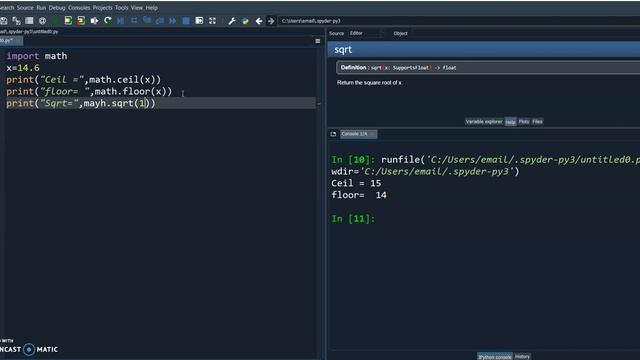Screen dimensions: 640x360
Task: Click the sqrt Definition box in Help
Action: tap(488, 68)
